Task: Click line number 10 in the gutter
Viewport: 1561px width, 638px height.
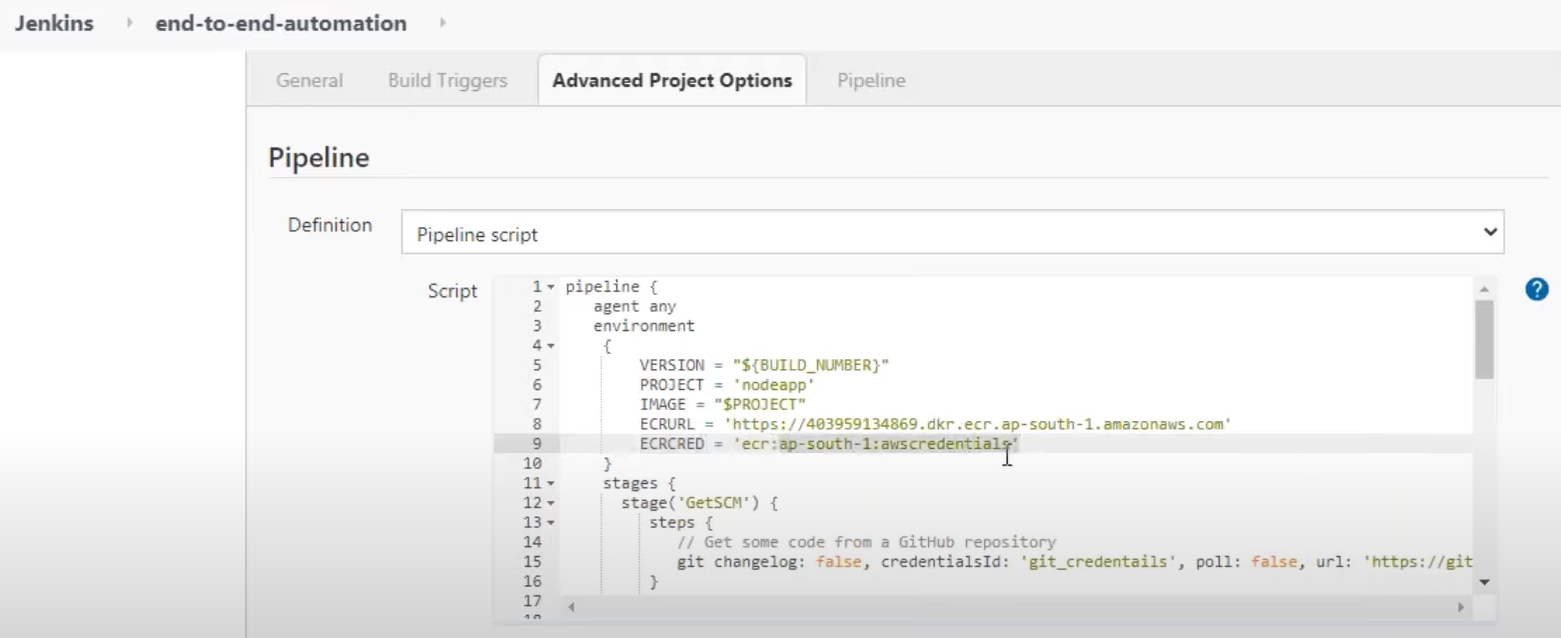Action: (532, 464)
